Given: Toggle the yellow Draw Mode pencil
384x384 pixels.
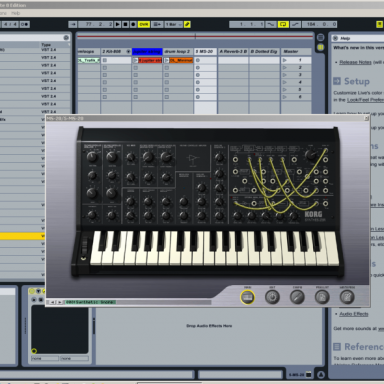Looking at the screenshot, I should pos(187,24).
